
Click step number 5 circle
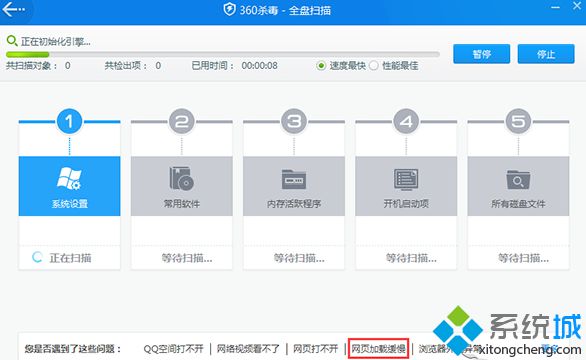click(518, 121)
